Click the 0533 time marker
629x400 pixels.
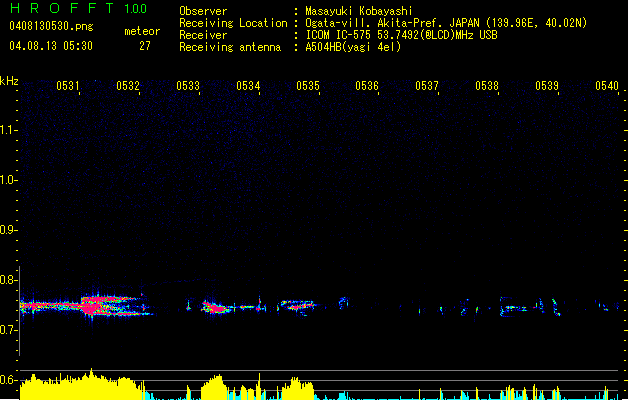(x=188, y=86)
